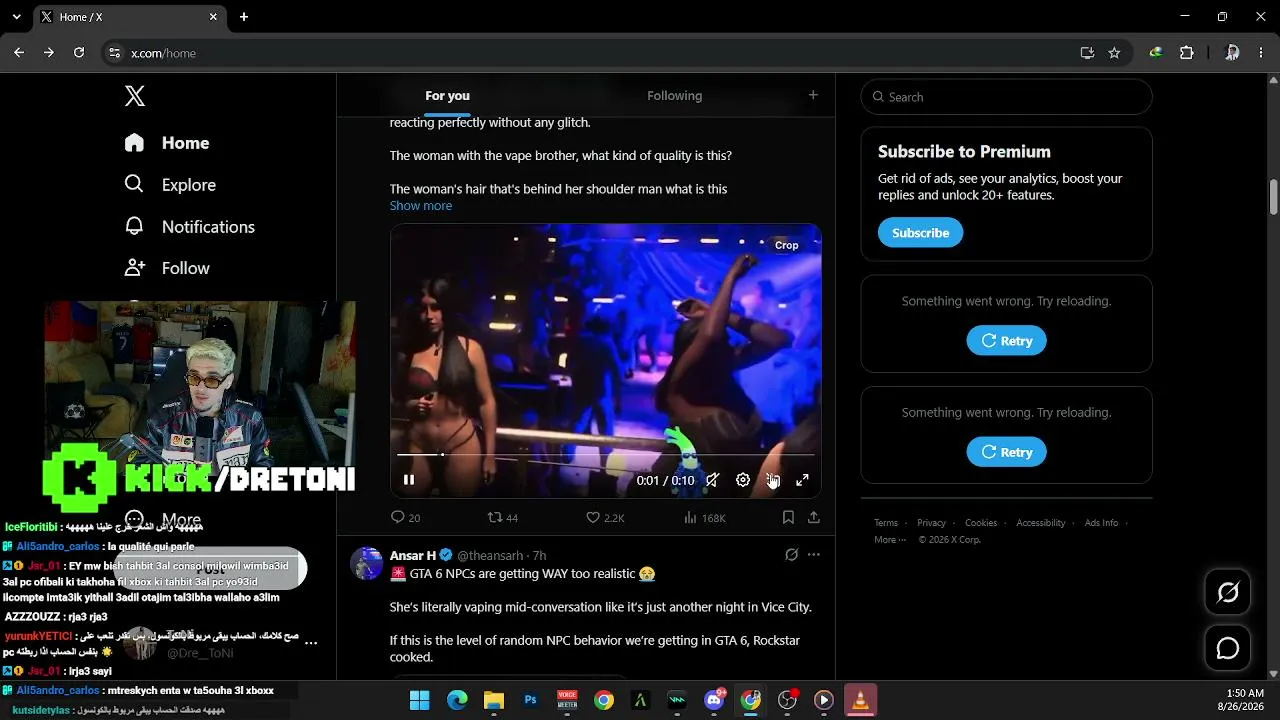The height and width of the screenshot is (720, 1280).
Task: Open the Cookies footer link
Action: pos(981,523)
